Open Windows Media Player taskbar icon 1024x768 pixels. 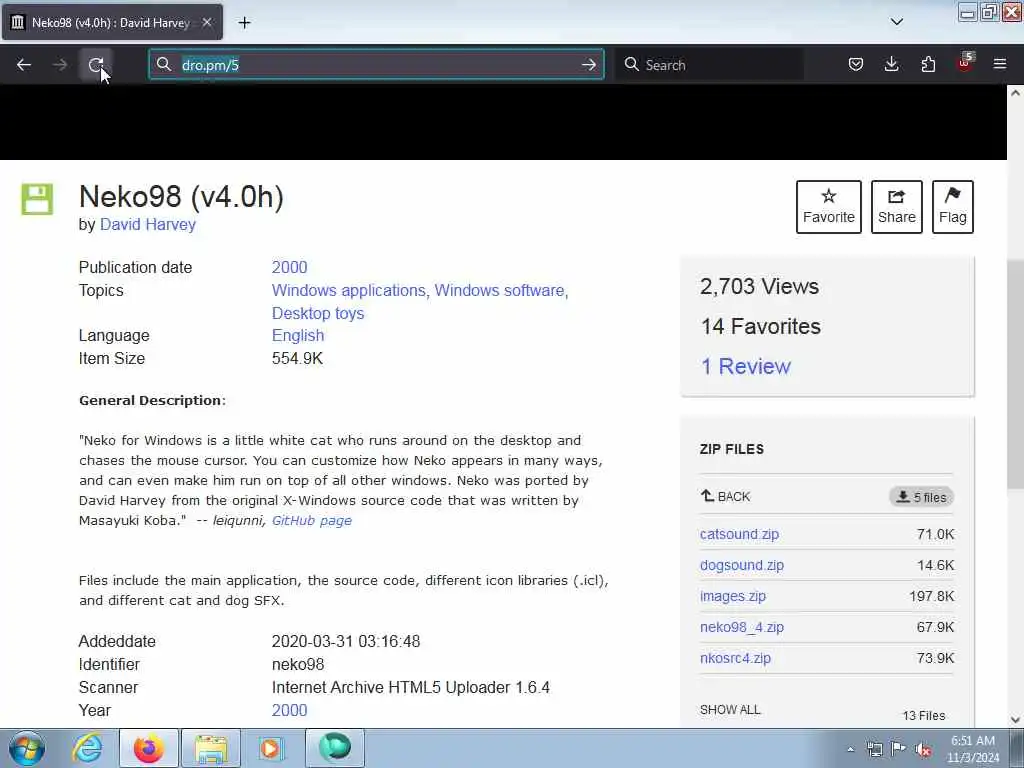272,748
